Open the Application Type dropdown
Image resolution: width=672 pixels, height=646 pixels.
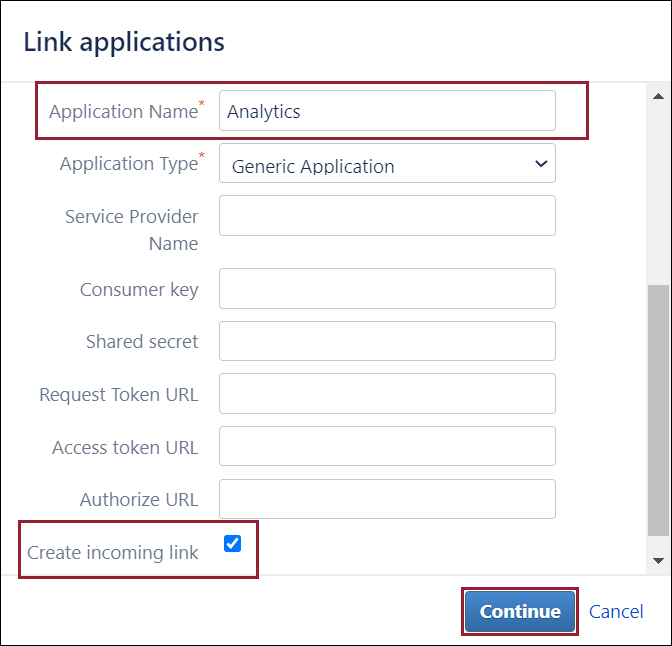pyautogui.click(x=387, y=165)
